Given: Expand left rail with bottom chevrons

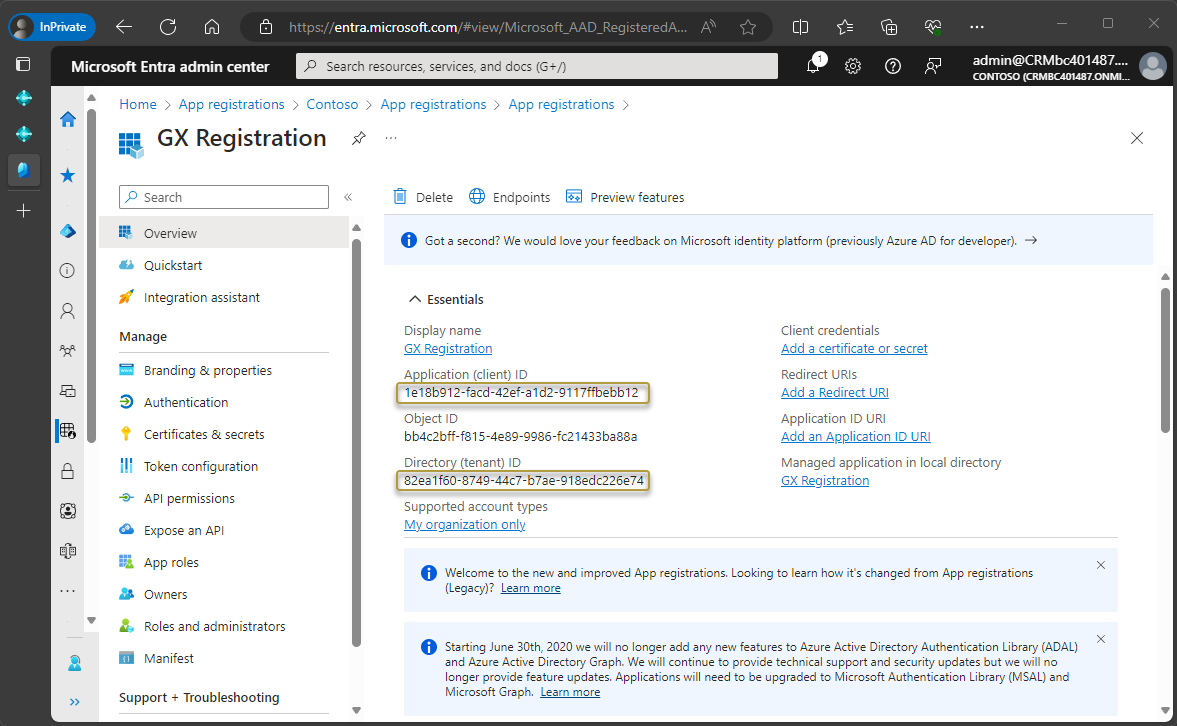Looking at the screenshot, I should coord(74,702).
